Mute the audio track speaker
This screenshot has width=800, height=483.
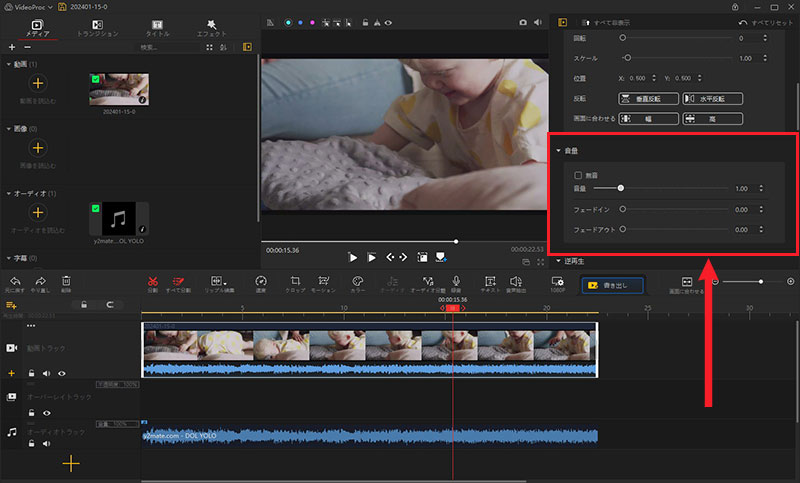46,444
